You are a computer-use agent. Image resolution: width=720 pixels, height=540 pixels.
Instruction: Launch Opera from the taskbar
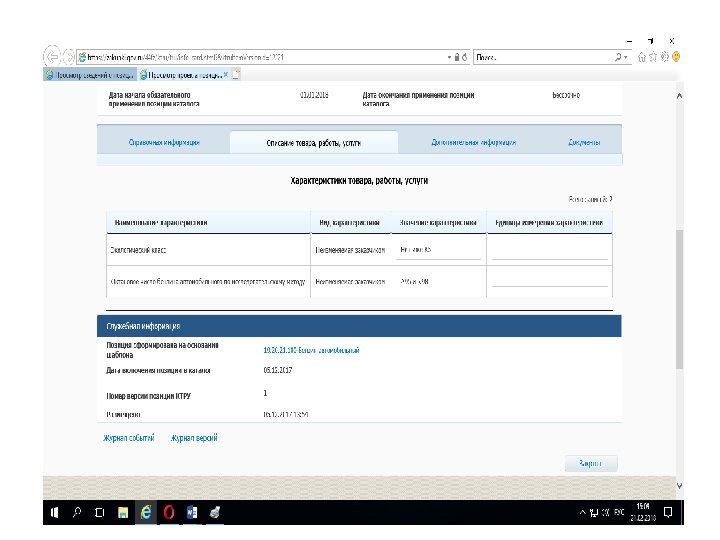click(x=169, y=512)
